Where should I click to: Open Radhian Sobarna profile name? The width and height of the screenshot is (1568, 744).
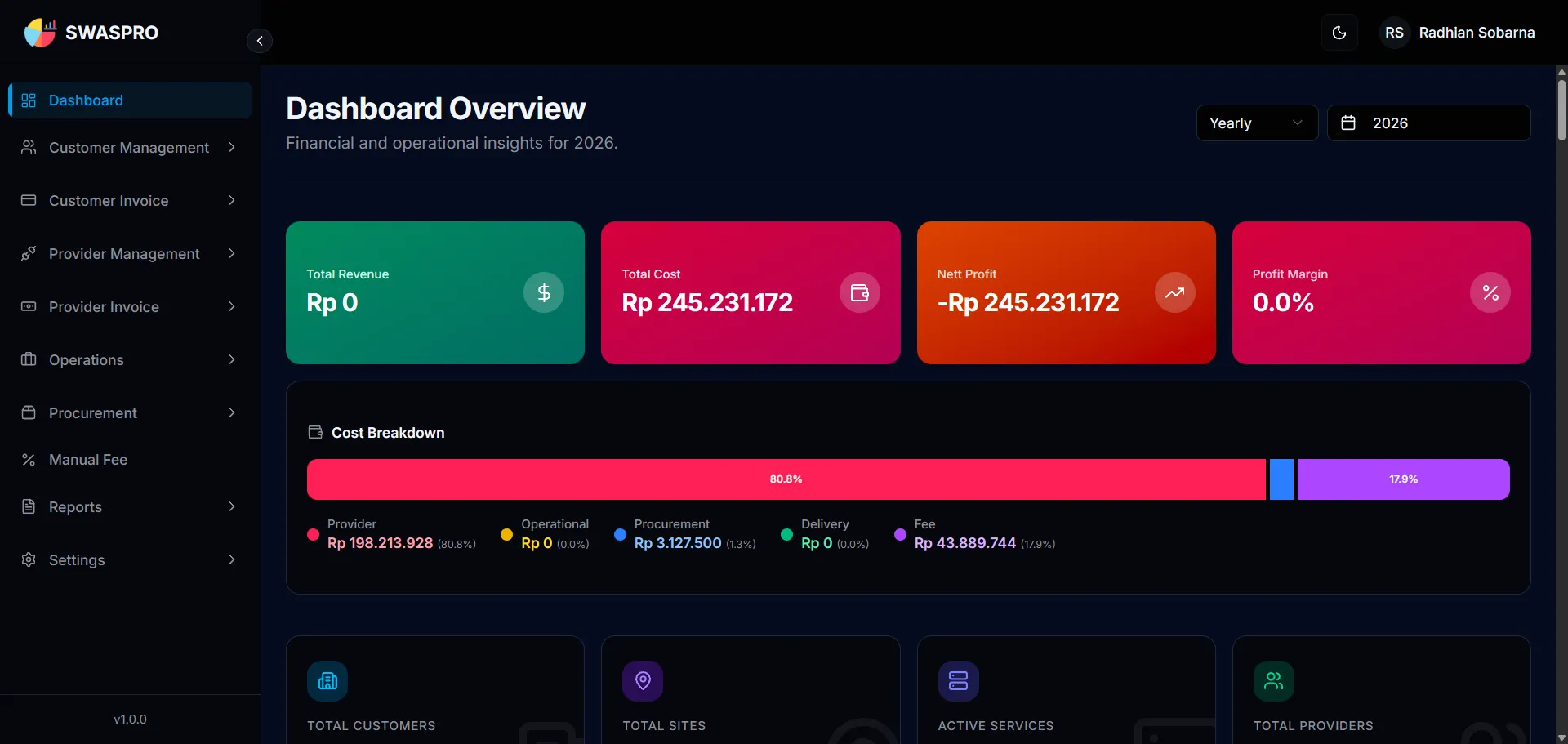pos(1477,33)
